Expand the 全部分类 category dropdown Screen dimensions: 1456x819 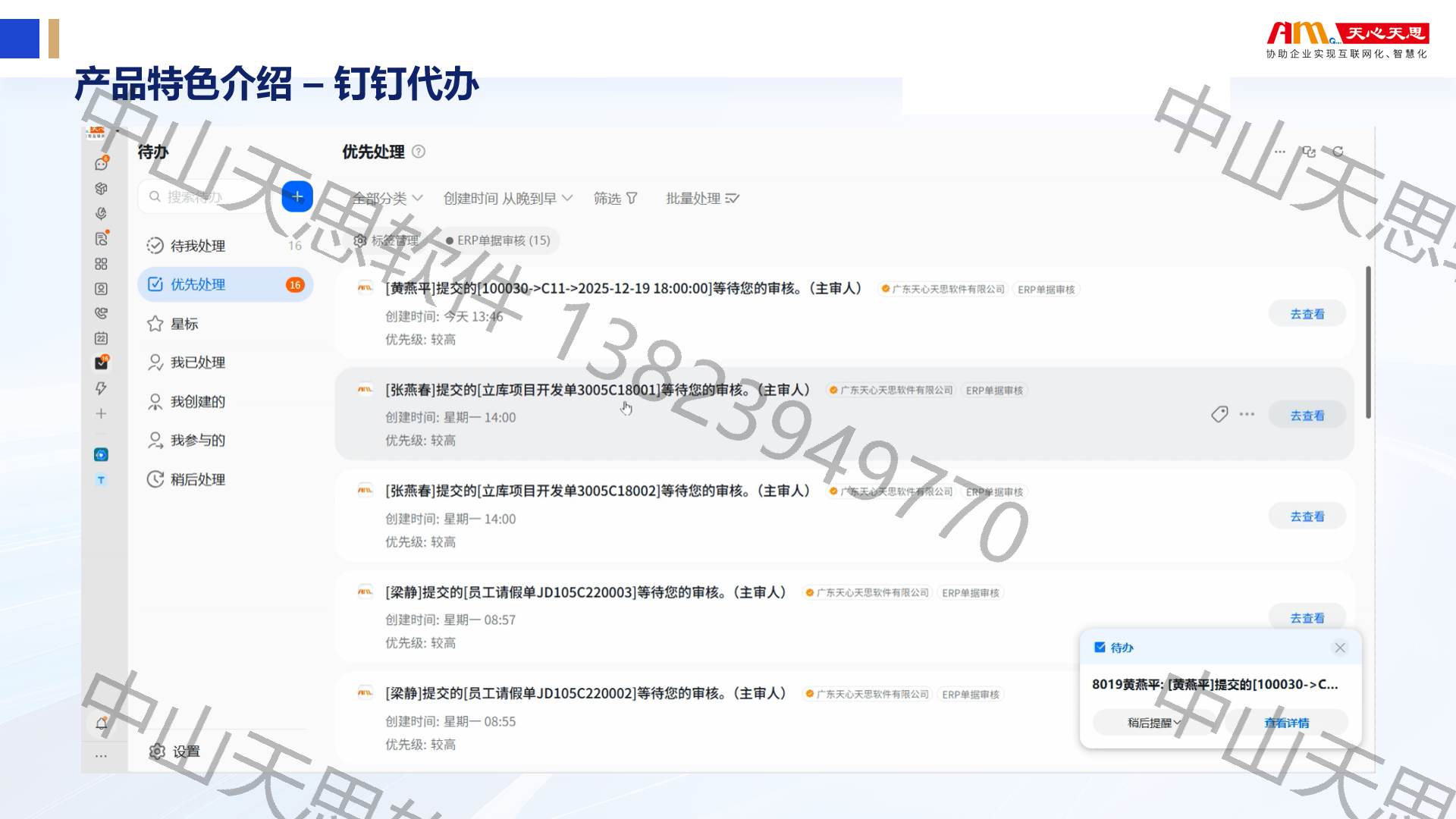click(388, 199)
